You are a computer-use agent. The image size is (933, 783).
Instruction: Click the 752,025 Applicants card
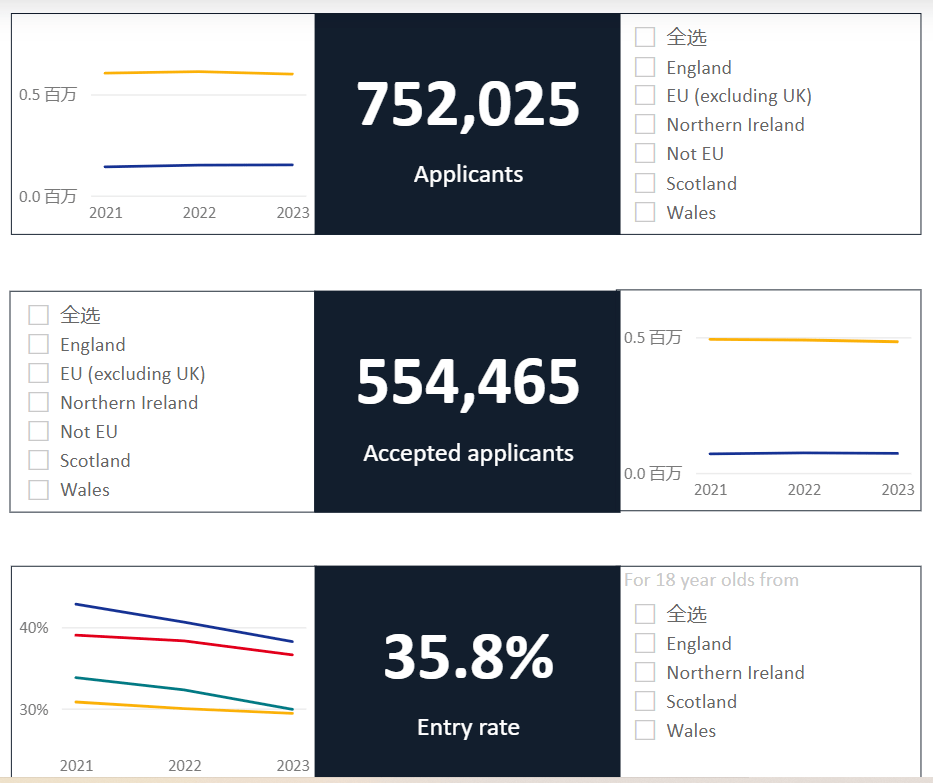tap(468, 124)
